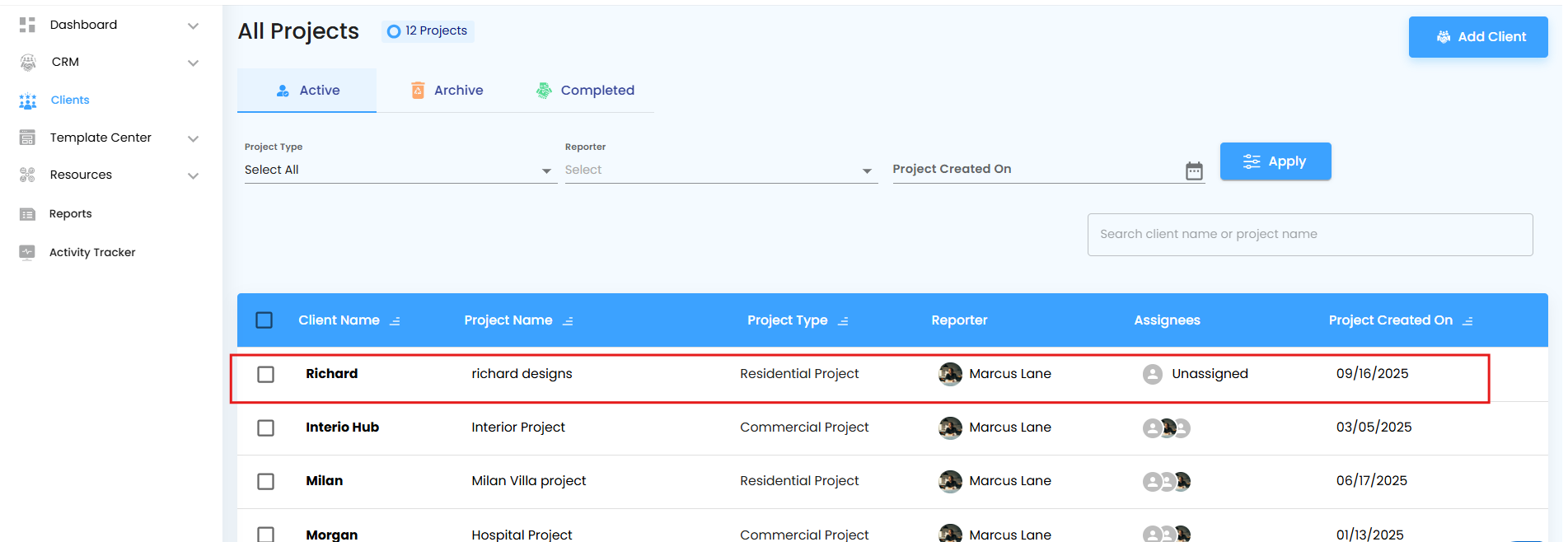The image size is (1568, 542).
Task: Expand the Dashboard menu chevron
Action: pos(193,26)
